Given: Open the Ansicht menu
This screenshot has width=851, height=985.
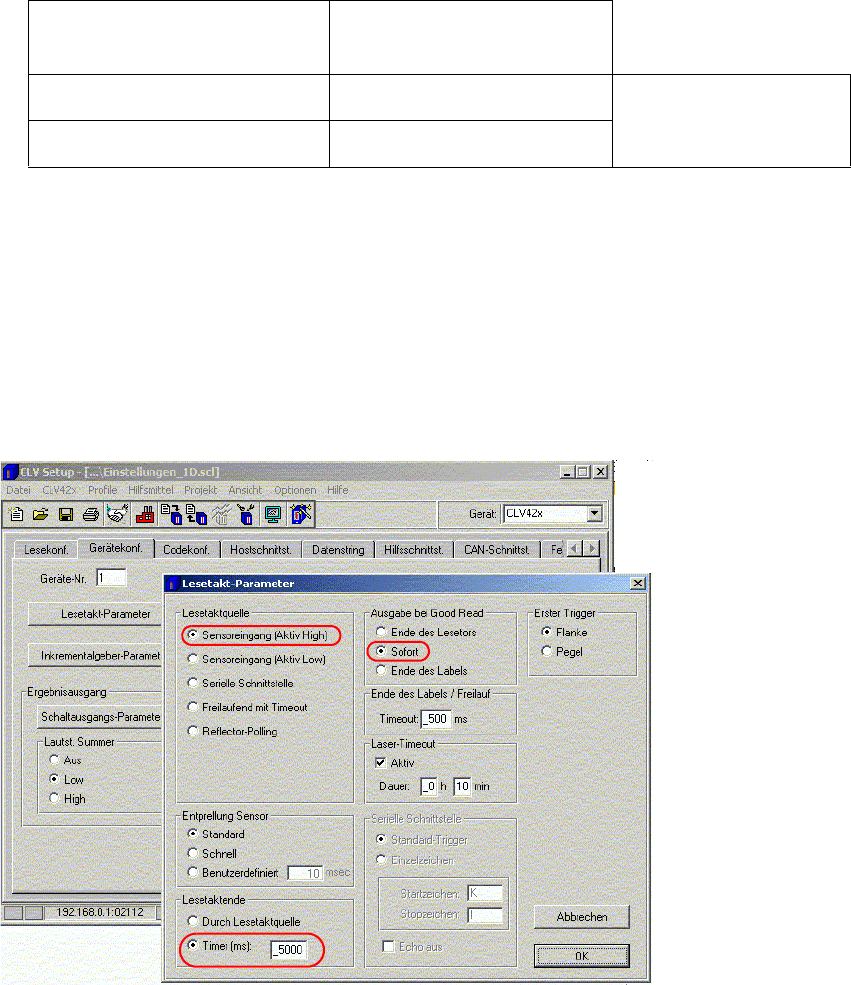Looking at the screenshot, I should [x=245, y=490].
